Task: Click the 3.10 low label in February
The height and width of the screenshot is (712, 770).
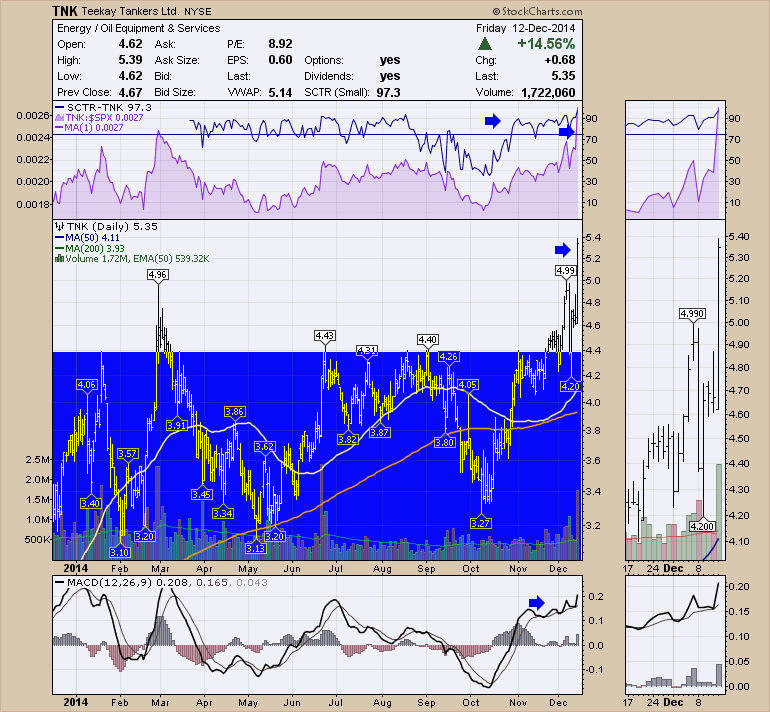Action: [x=119, y=552]
